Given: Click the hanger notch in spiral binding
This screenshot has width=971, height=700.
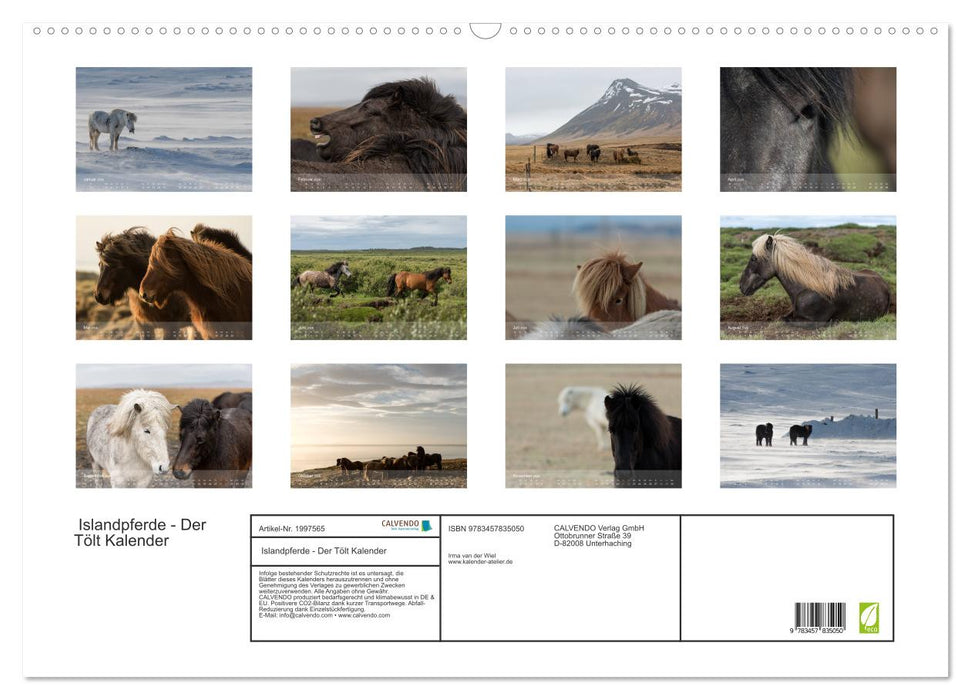Looking at the screenshot, I should [x=485, y=31].
